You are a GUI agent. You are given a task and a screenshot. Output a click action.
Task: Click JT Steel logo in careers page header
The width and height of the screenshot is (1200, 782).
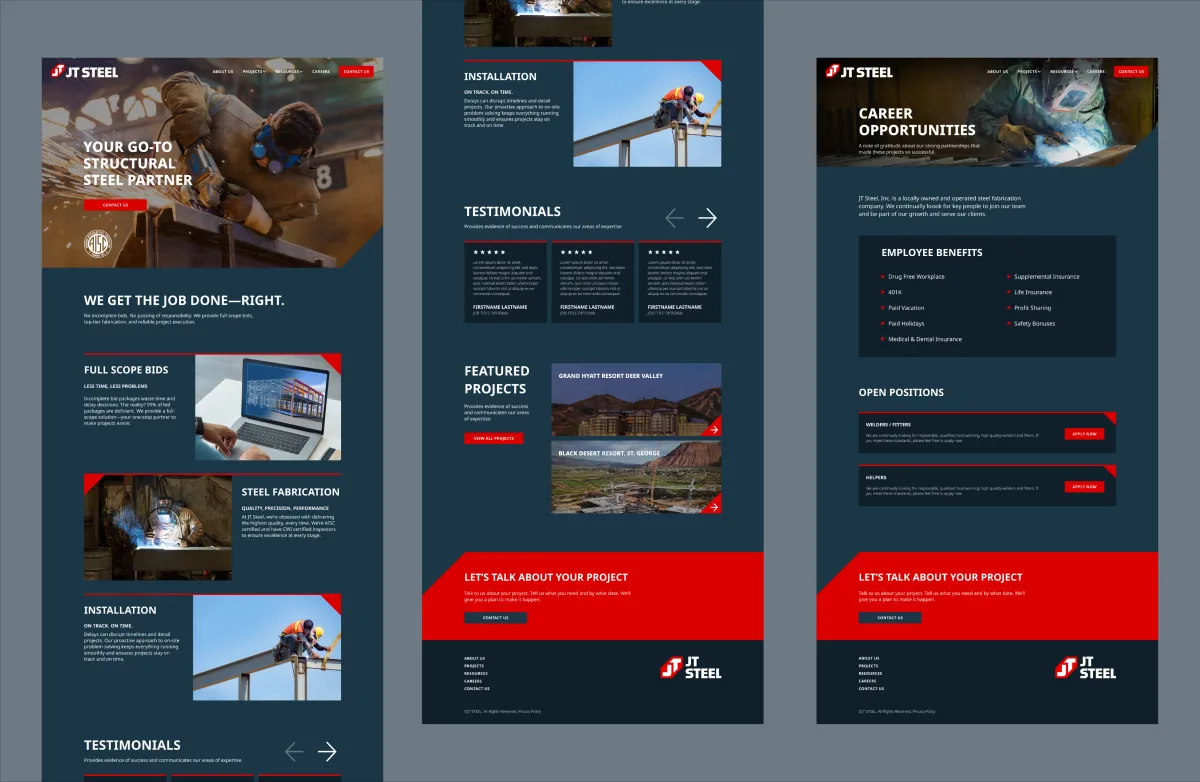tap(859, 72)
